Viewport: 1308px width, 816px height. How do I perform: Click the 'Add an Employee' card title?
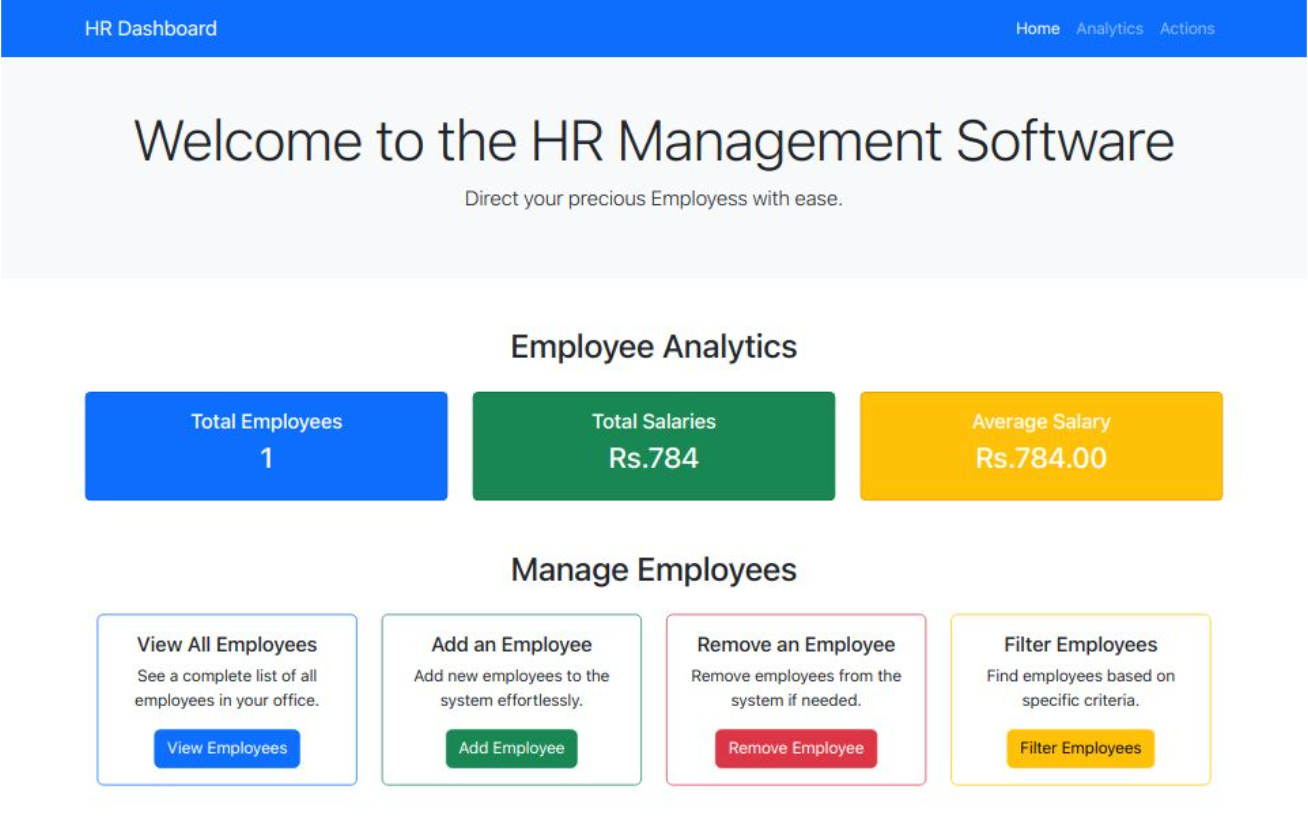pyautogui.click(x=511, y=645)
